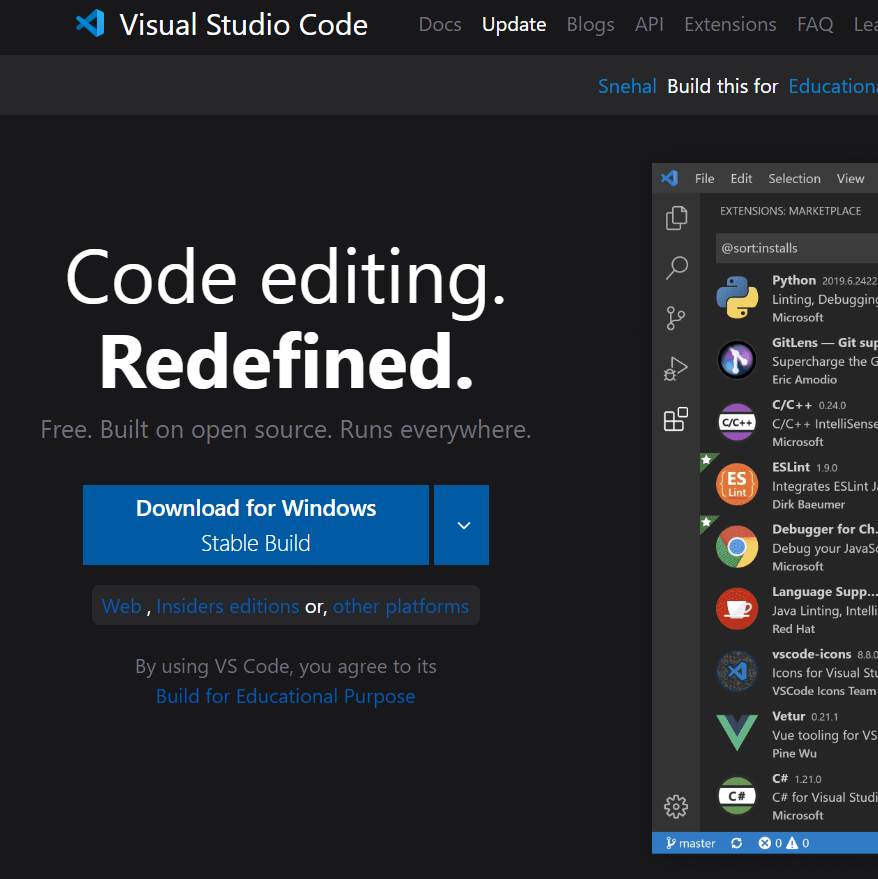
Task: Expand the download options dropdown arrow
Action: tap(463, 525)
